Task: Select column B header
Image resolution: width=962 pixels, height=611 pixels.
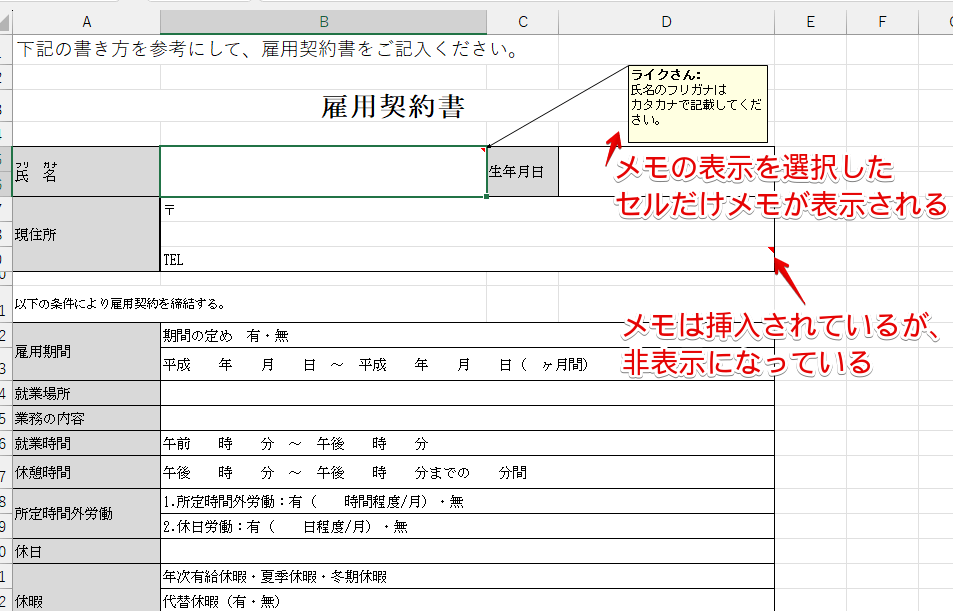Action: pos(320,20)
